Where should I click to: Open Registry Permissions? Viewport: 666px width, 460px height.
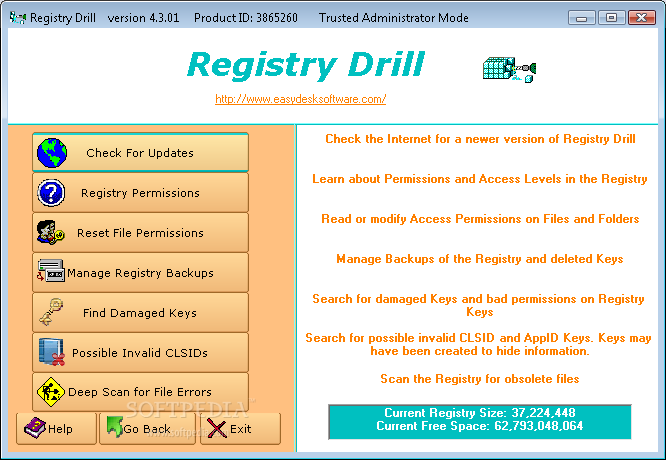coord(141,192)
